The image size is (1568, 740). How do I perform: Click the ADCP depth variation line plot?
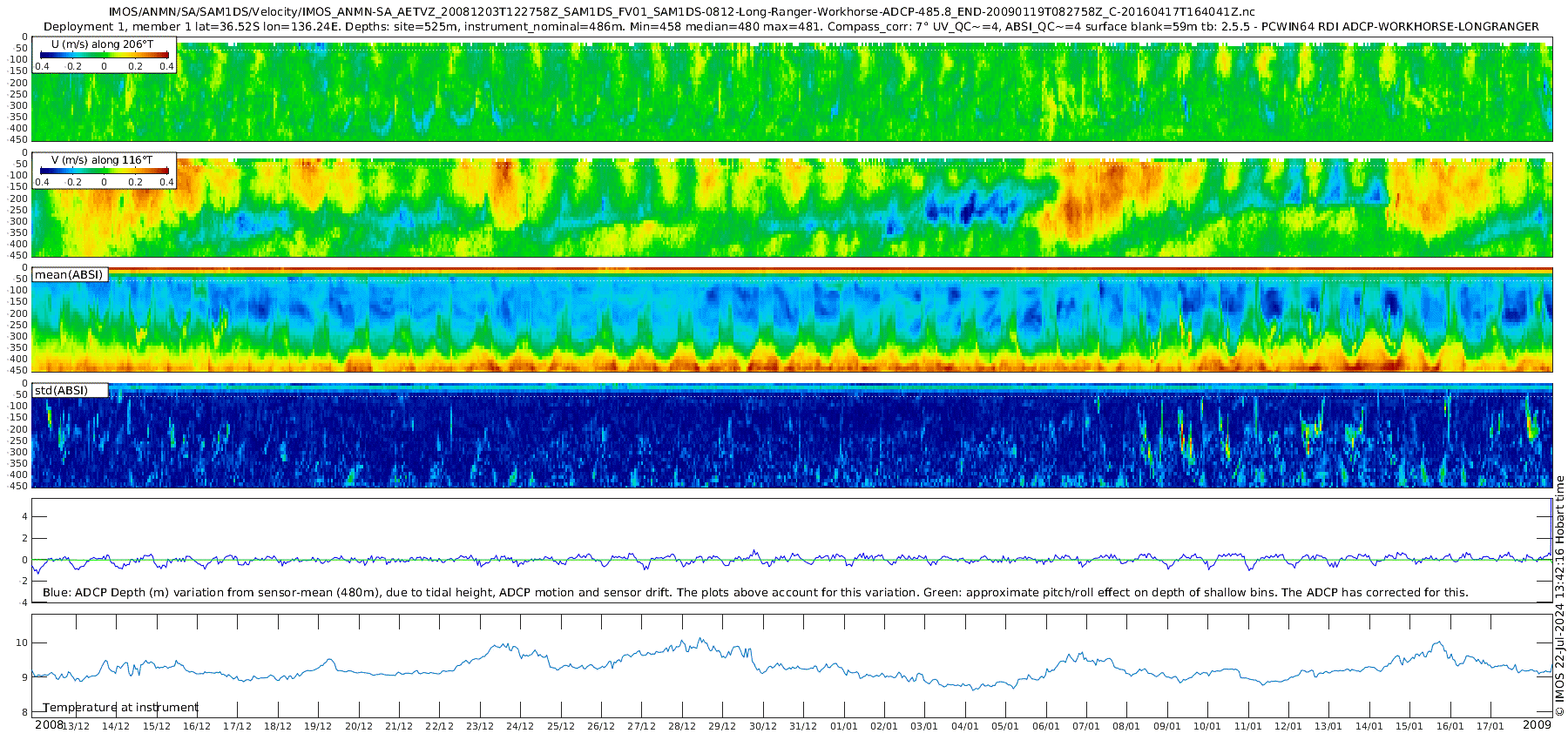pos(792,550)
